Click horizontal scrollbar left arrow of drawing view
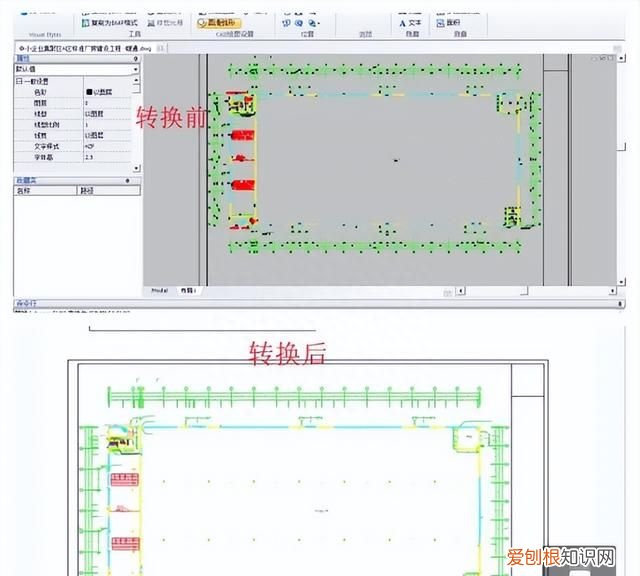640x576 pixels. pyautogui.click(x=461, y=291)
